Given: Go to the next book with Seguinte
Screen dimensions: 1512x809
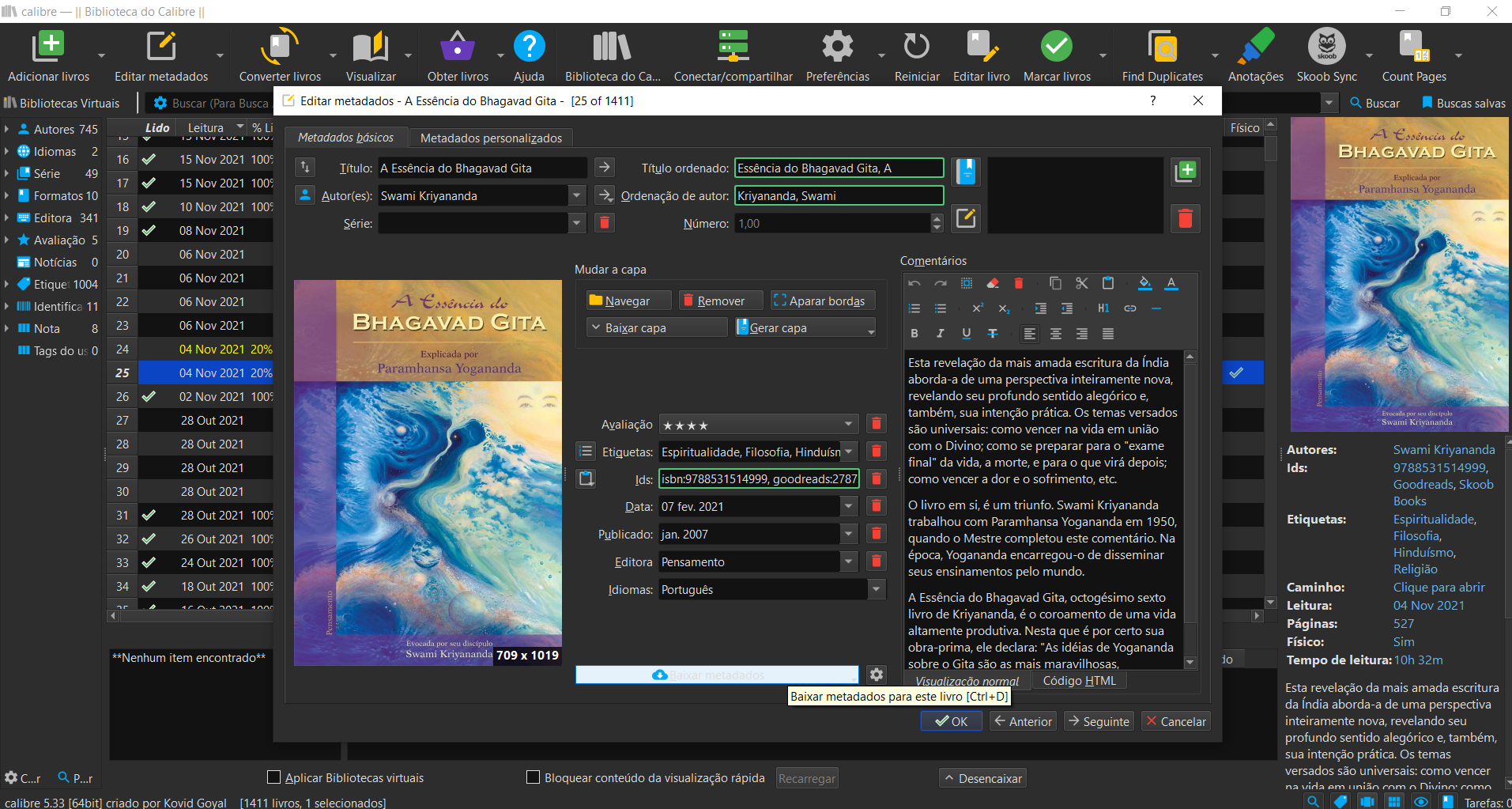Looking at the screenshot, I should coord(1099,721).
